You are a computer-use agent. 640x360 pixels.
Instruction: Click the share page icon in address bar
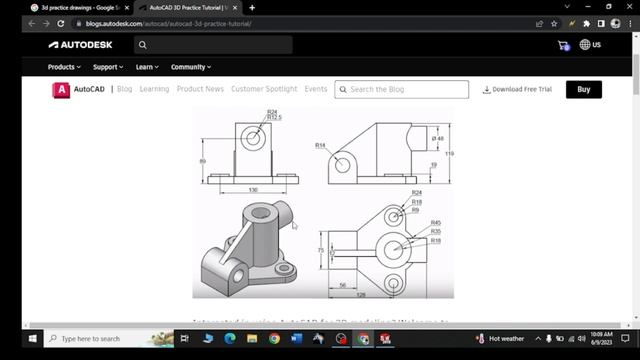(539, 24)
